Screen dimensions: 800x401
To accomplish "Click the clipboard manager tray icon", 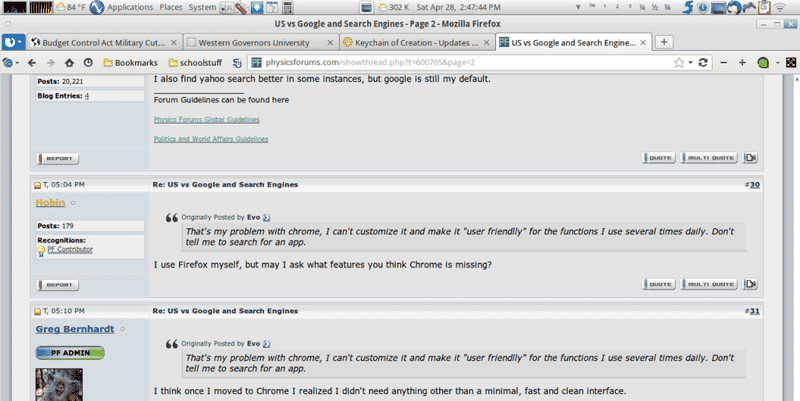I will click(764, 7).
